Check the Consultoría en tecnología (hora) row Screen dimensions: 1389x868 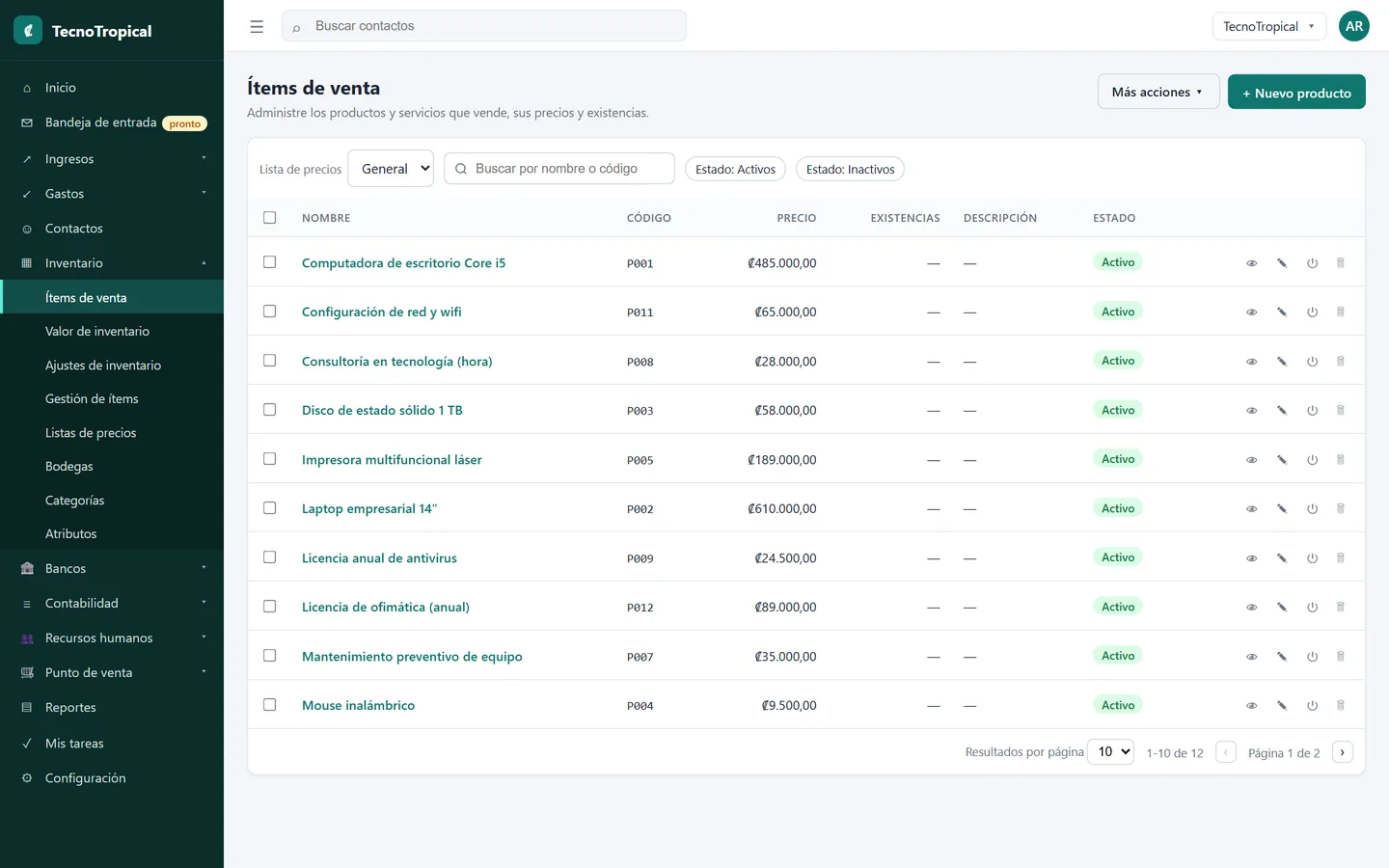(270, 361)
